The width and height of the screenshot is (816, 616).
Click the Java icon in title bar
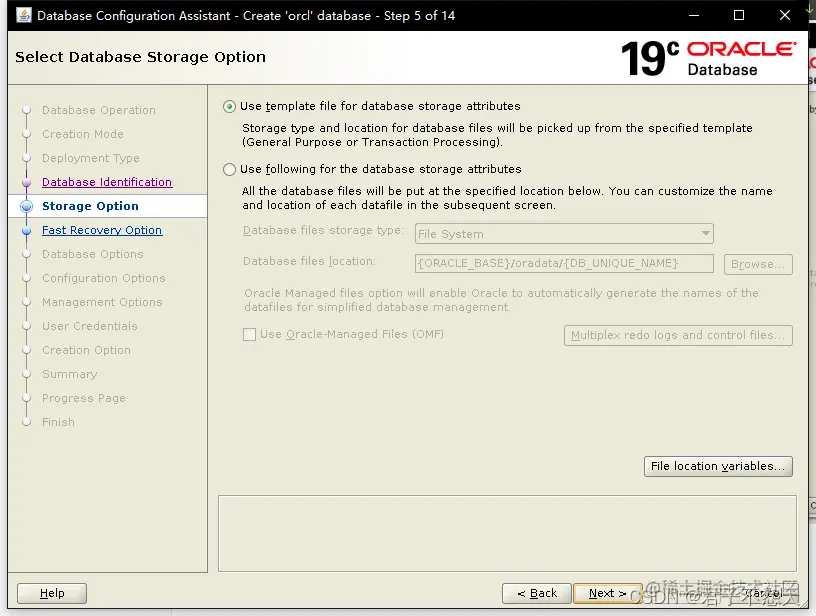click(x=24, y=15)
